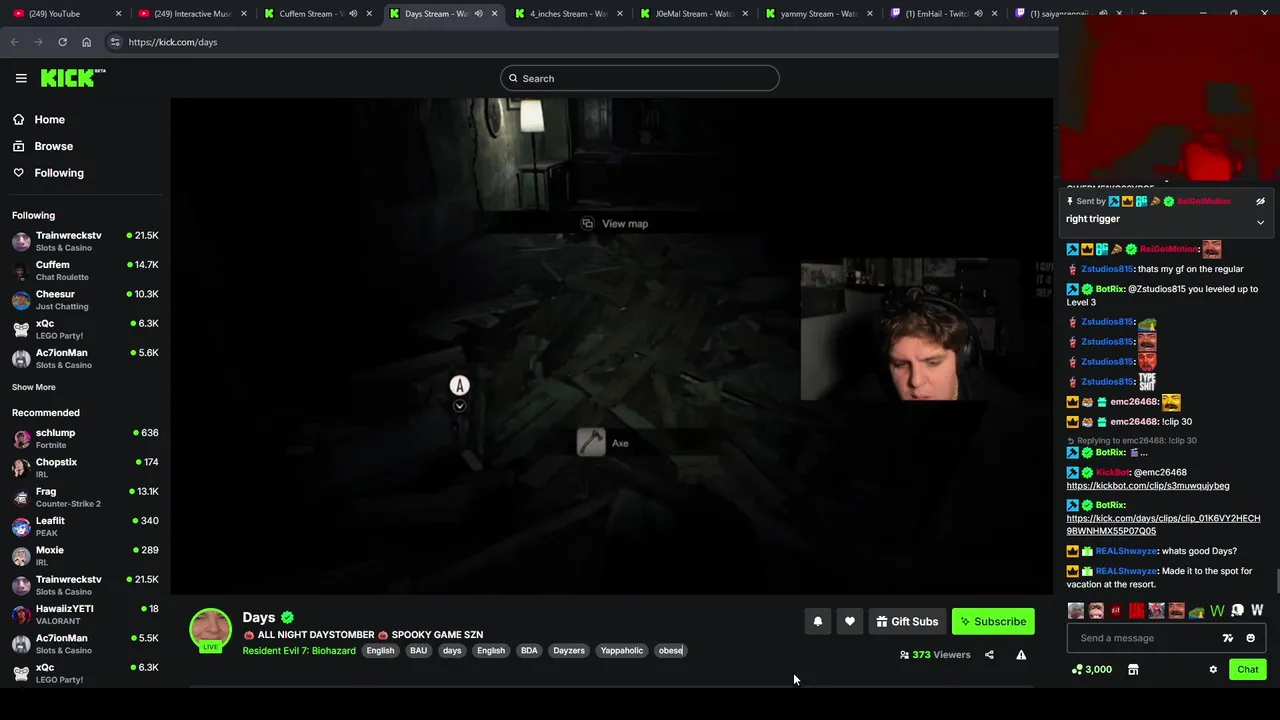Click Days streamer avatar
The width and height of the screenshot is (1280, 720).
pos(211,630)
